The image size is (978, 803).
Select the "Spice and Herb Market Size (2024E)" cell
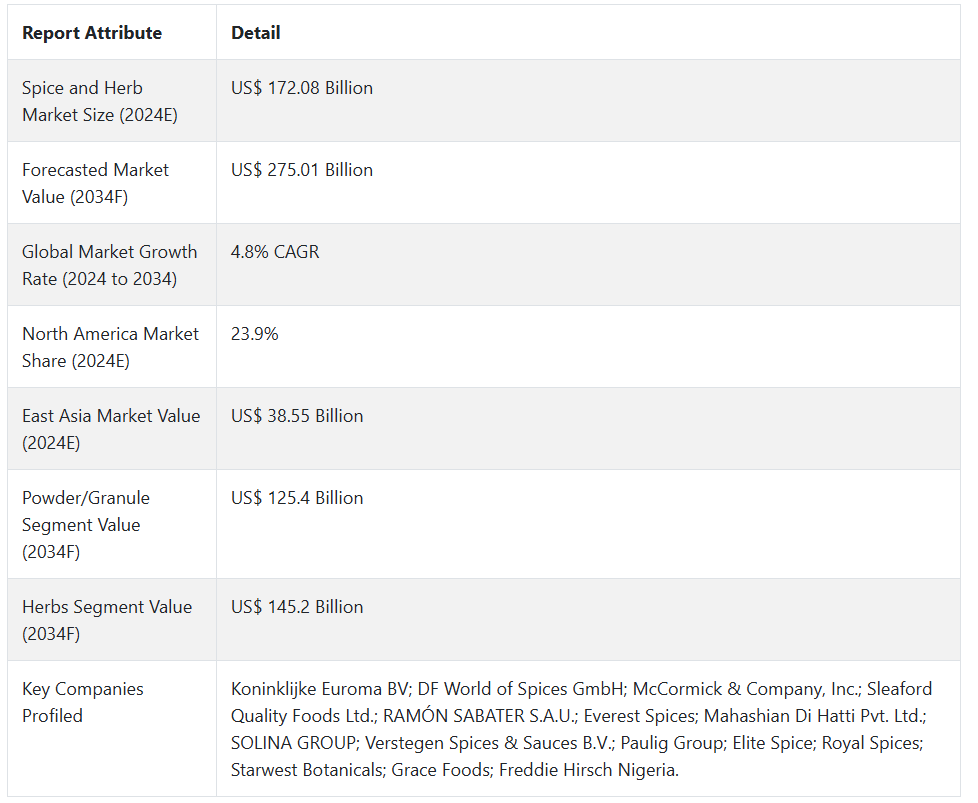click(x=100, y=101)
